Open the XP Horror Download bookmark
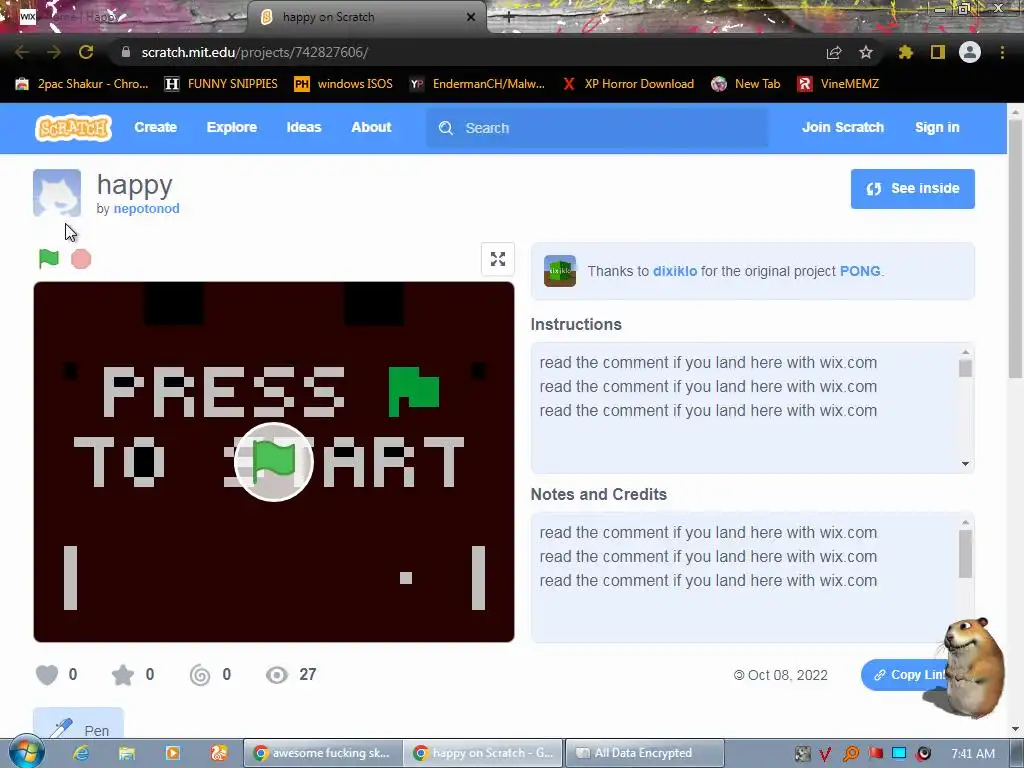This screenshot has width=1024, height=768. click(628, 84)
